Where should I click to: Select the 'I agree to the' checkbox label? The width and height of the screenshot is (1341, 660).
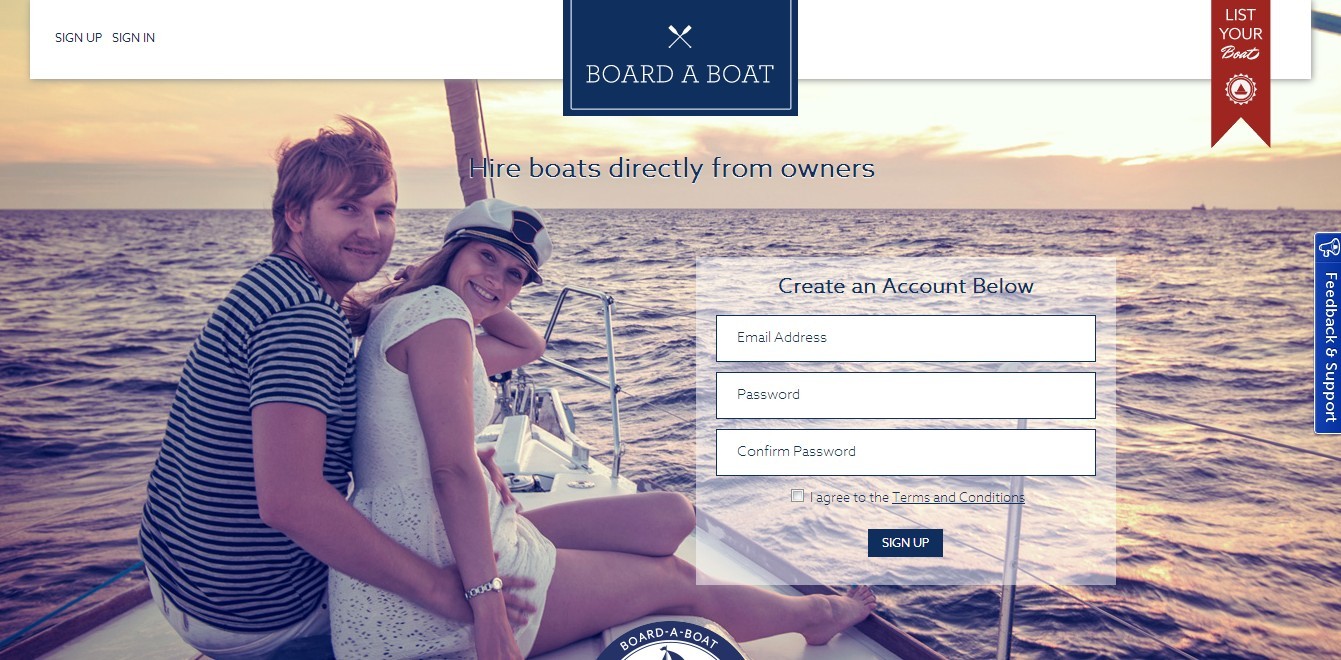[849, 497]
